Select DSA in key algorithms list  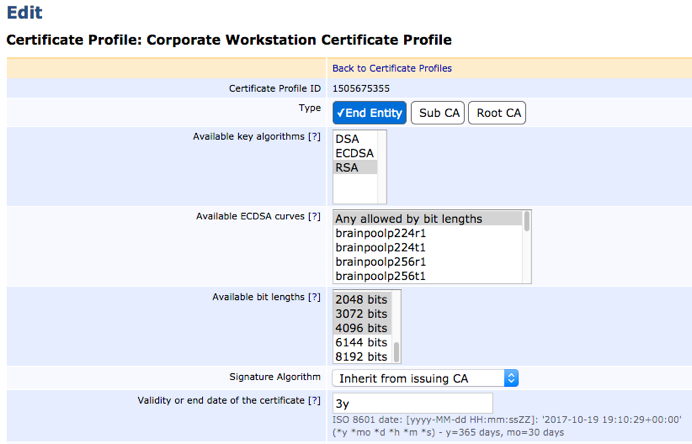click(x=347, y=139)
